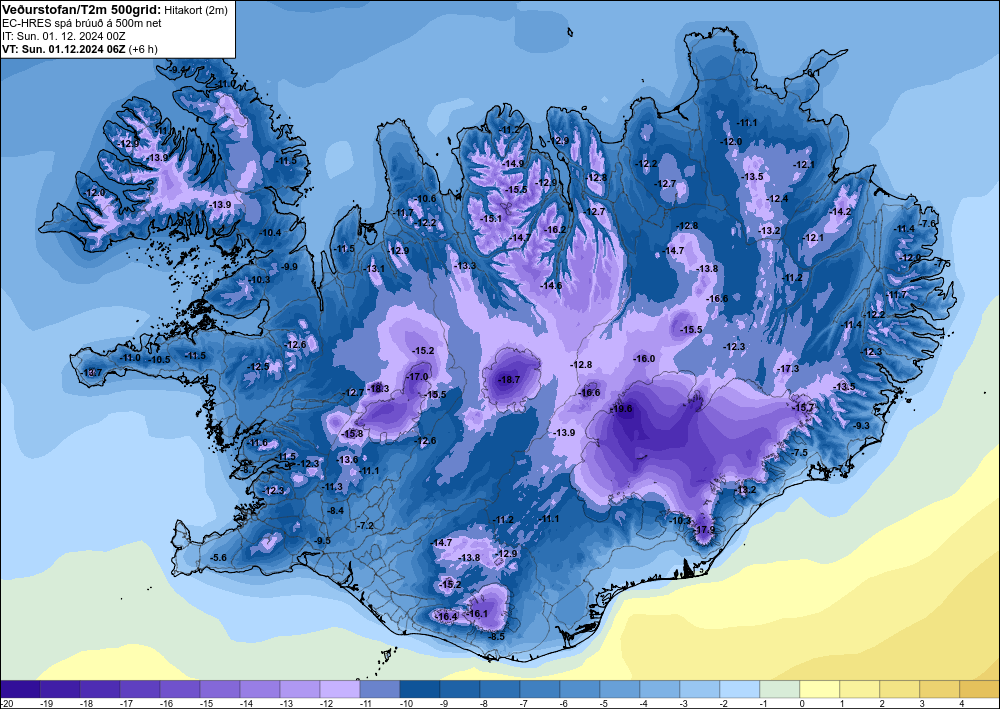Viewport: 1000px width, 709px height.
Task: Click the -10.4 temperature label
Action: pos(270,233)
